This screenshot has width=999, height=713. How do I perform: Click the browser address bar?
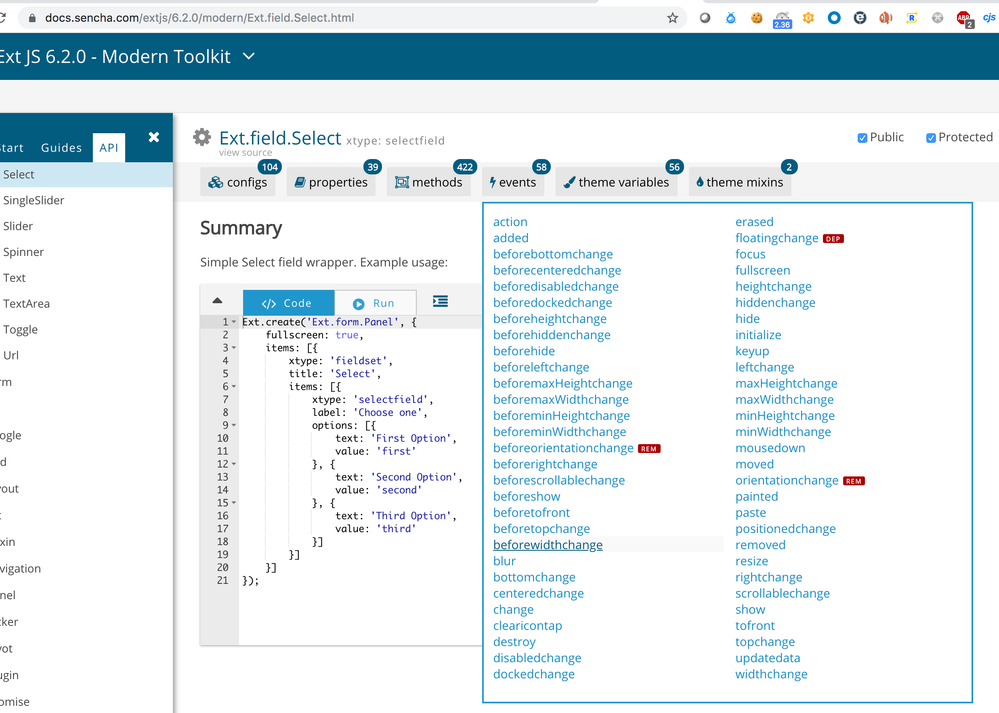click(x=300, y=17)
